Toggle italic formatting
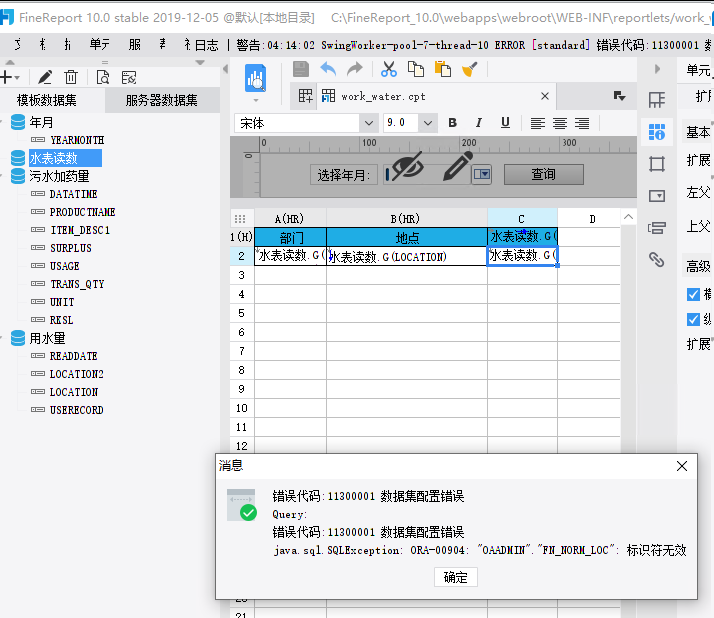Screen dimensions: 714x618 [x=479, y=123]
